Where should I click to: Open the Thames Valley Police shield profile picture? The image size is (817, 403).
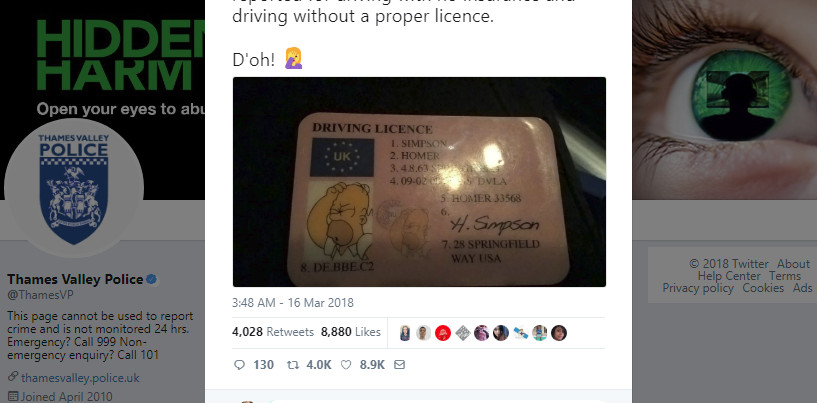click(x=73, y=188)
